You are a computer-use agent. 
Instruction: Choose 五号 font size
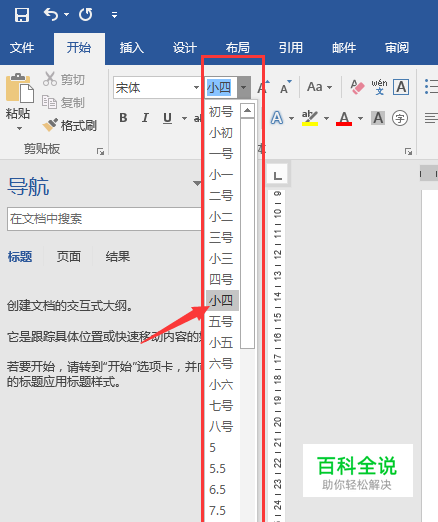click(x=222, y=322)
